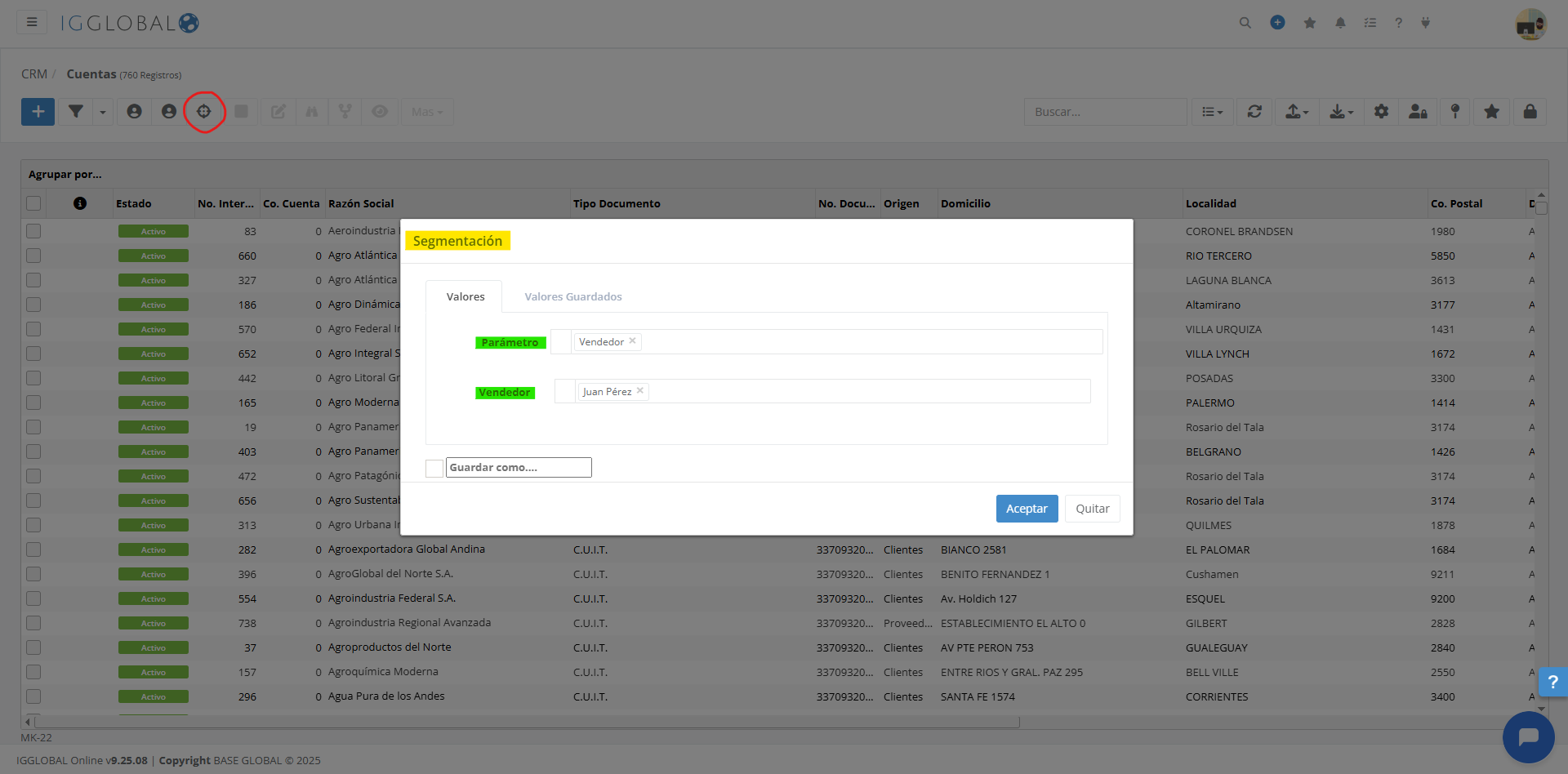Open the chat bubble widget

point(1528,736)
